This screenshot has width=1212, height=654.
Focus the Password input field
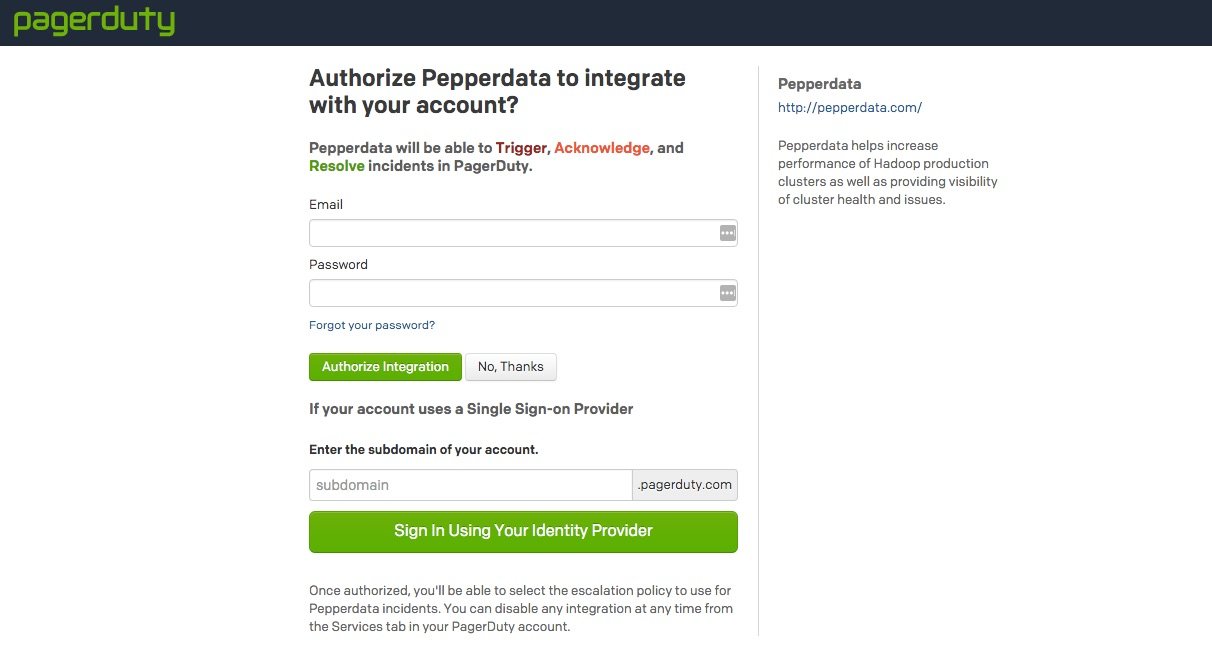[512, 293]
